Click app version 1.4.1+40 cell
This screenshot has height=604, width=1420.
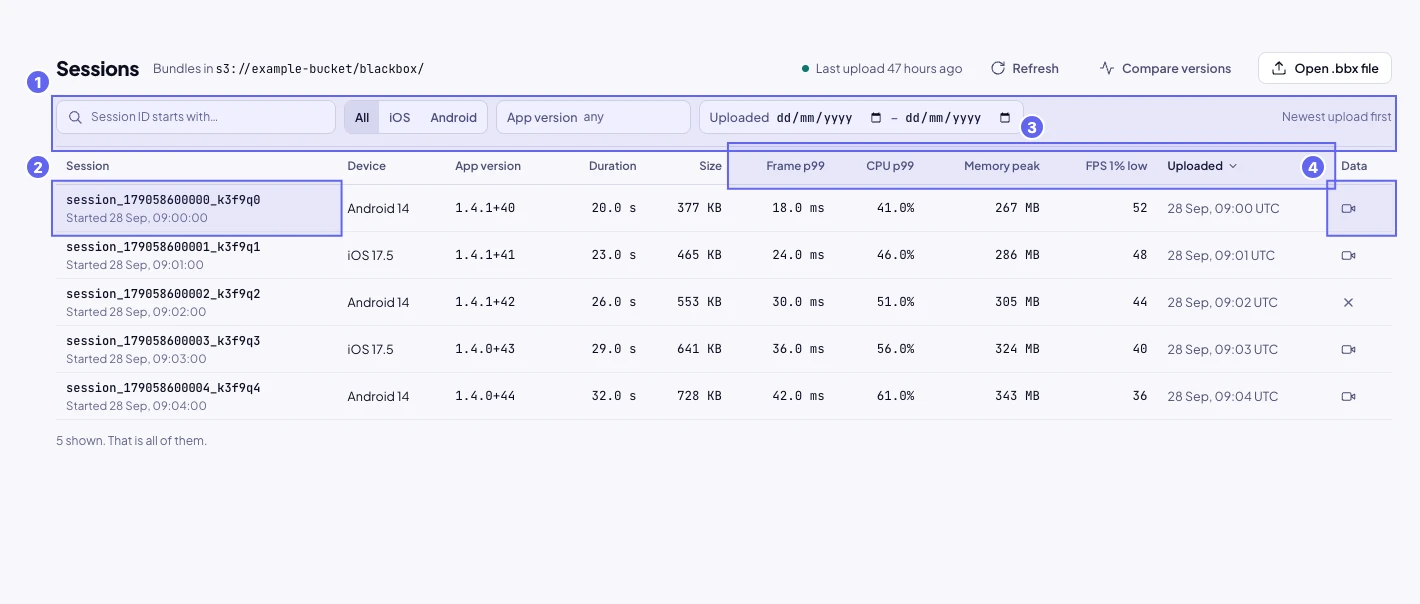point(485,208)
